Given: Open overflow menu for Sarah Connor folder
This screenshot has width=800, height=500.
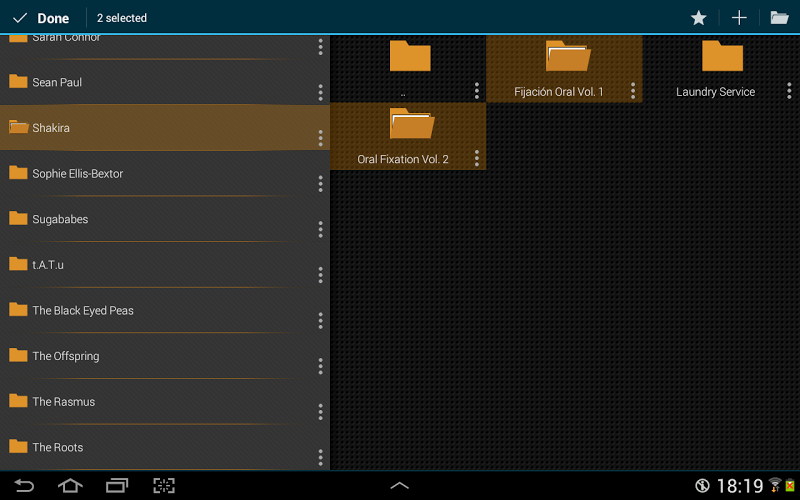Looking at the screenshot, I should (x=320, y=46).
